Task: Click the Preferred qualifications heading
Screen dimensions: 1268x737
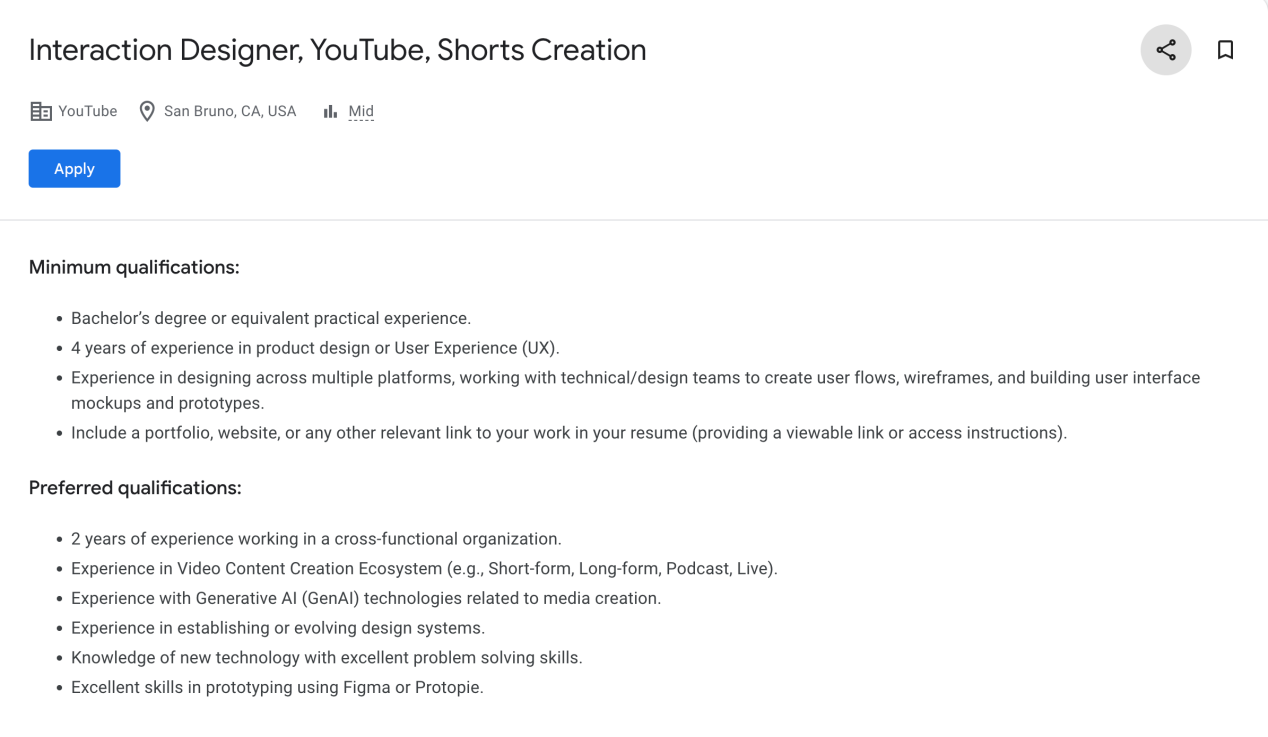Action: (135, 488)
